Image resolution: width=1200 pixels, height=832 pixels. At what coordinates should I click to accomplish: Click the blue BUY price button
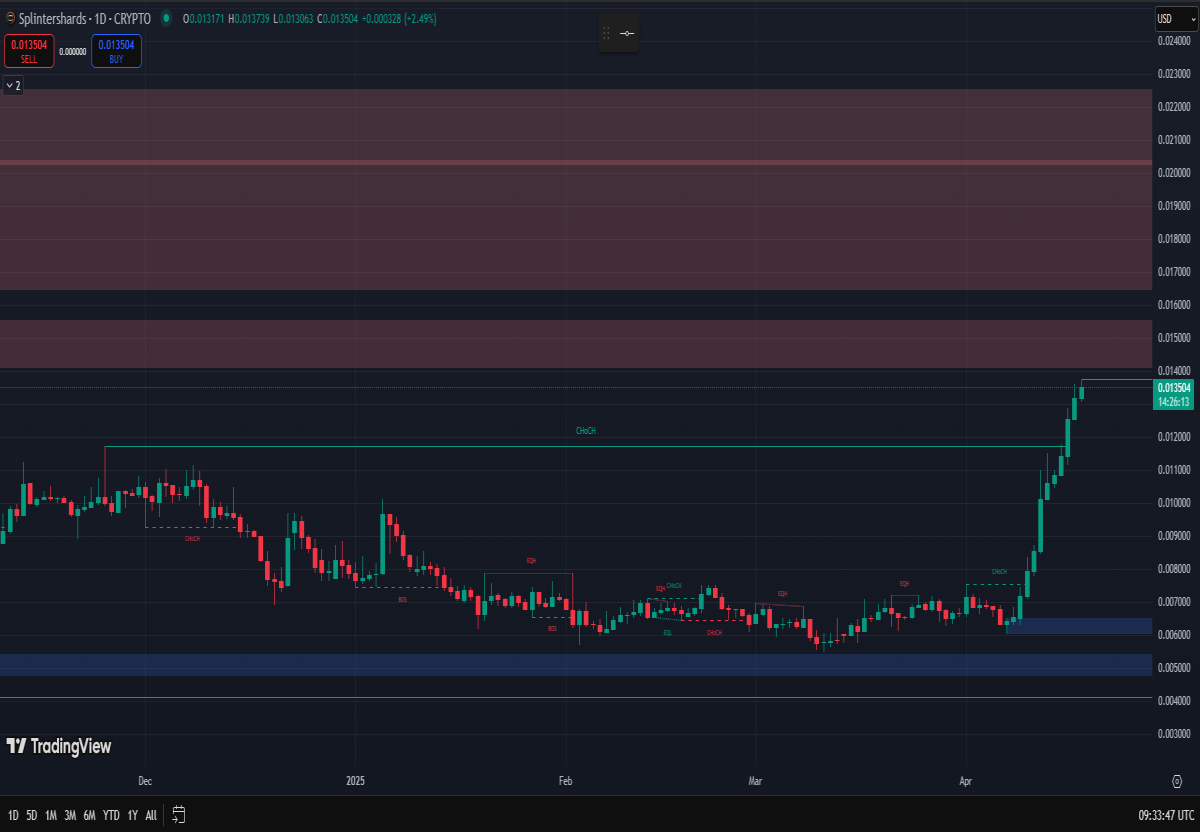[x=117, y=51]
